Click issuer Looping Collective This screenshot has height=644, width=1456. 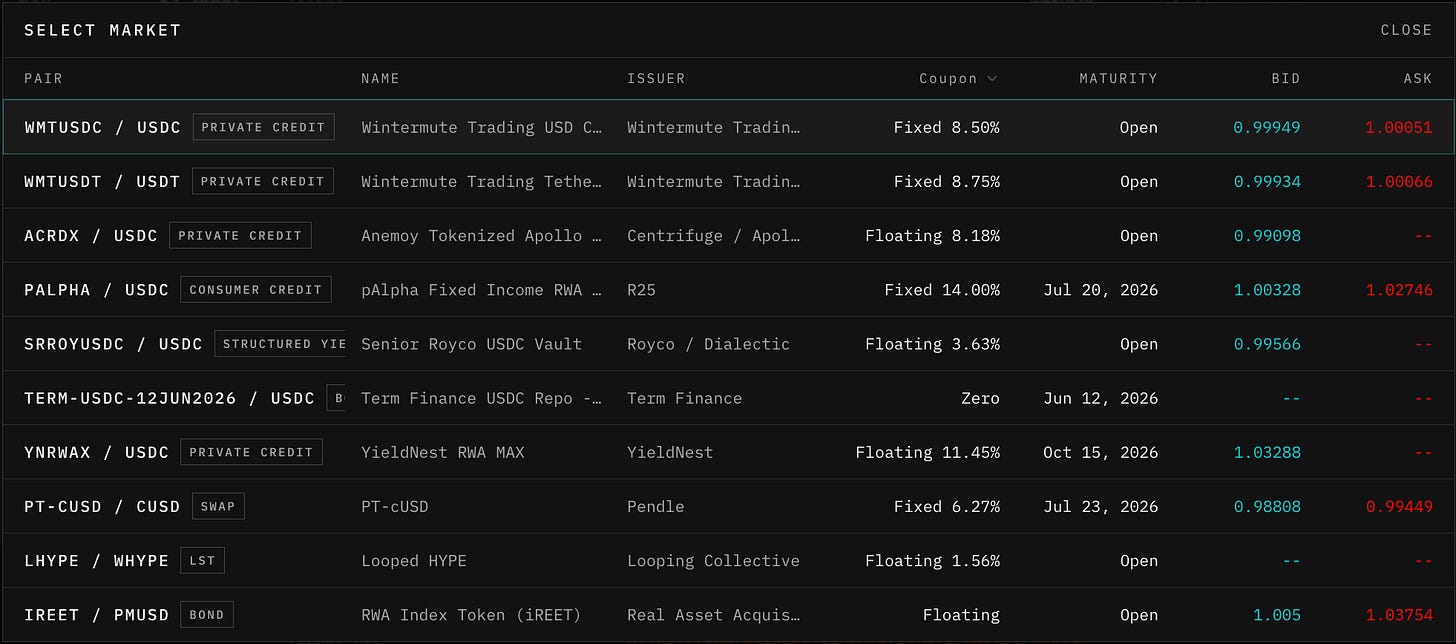point(713,561)
